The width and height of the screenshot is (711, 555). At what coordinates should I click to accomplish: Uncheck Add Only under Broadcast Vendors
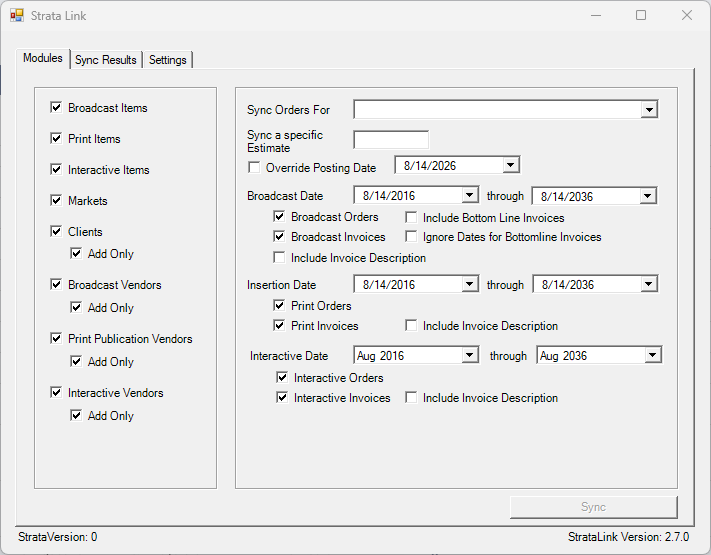point(76,307)
